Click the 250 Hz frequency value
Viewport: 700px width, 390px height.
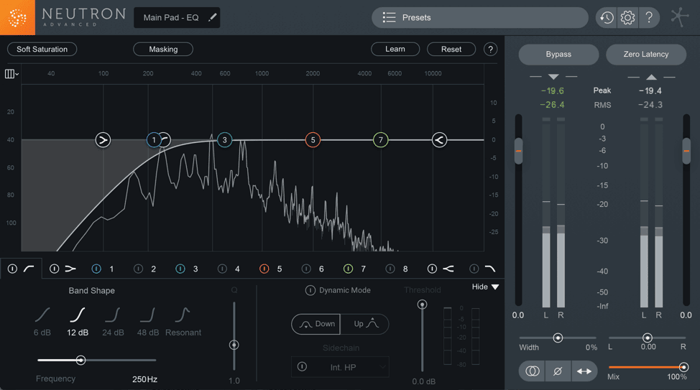pos(145,379)
